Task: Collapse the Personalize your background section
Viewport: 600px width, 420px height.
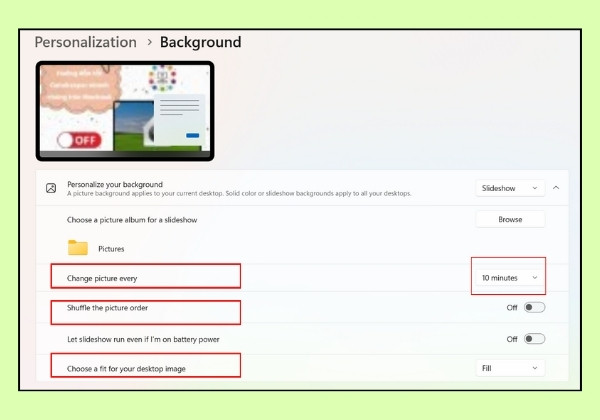Action: [x=556, y=188]
